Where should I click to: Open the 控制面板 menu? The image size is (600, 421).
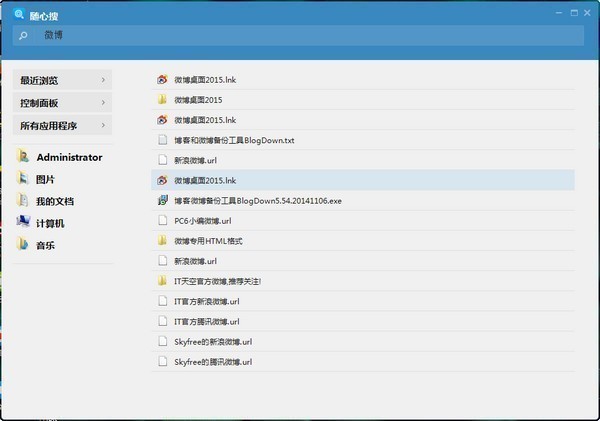[62, 103]
